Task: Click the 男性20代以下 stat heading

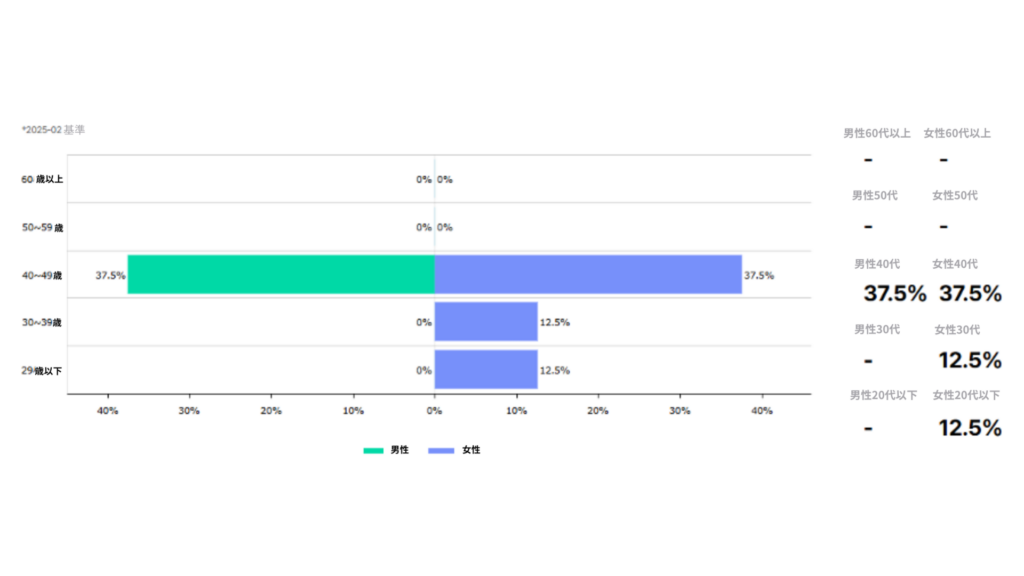Action: click(883, 395)
